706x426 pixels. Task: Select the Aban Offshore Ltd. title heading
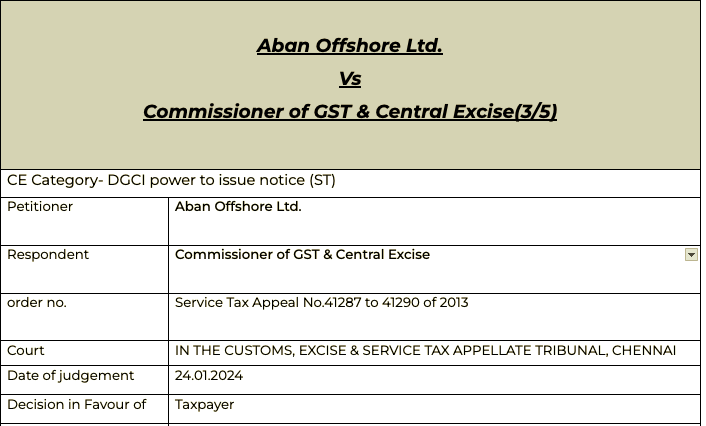pyautogui.click(x=350, y=46)
